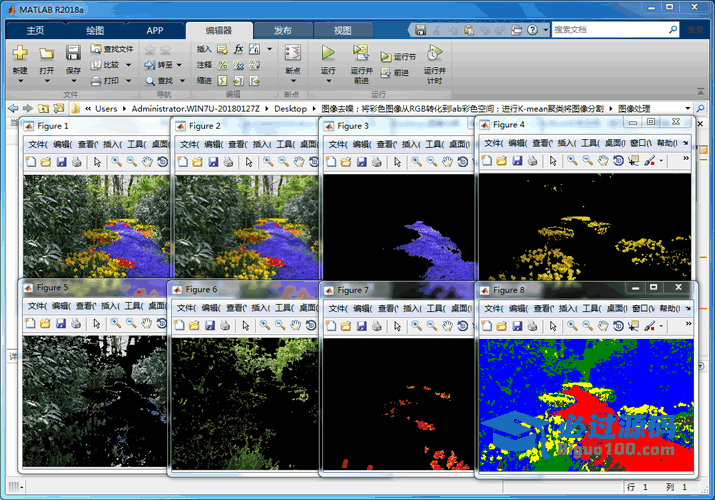Click the Breakpoints (断点) icon

[293, 52]
